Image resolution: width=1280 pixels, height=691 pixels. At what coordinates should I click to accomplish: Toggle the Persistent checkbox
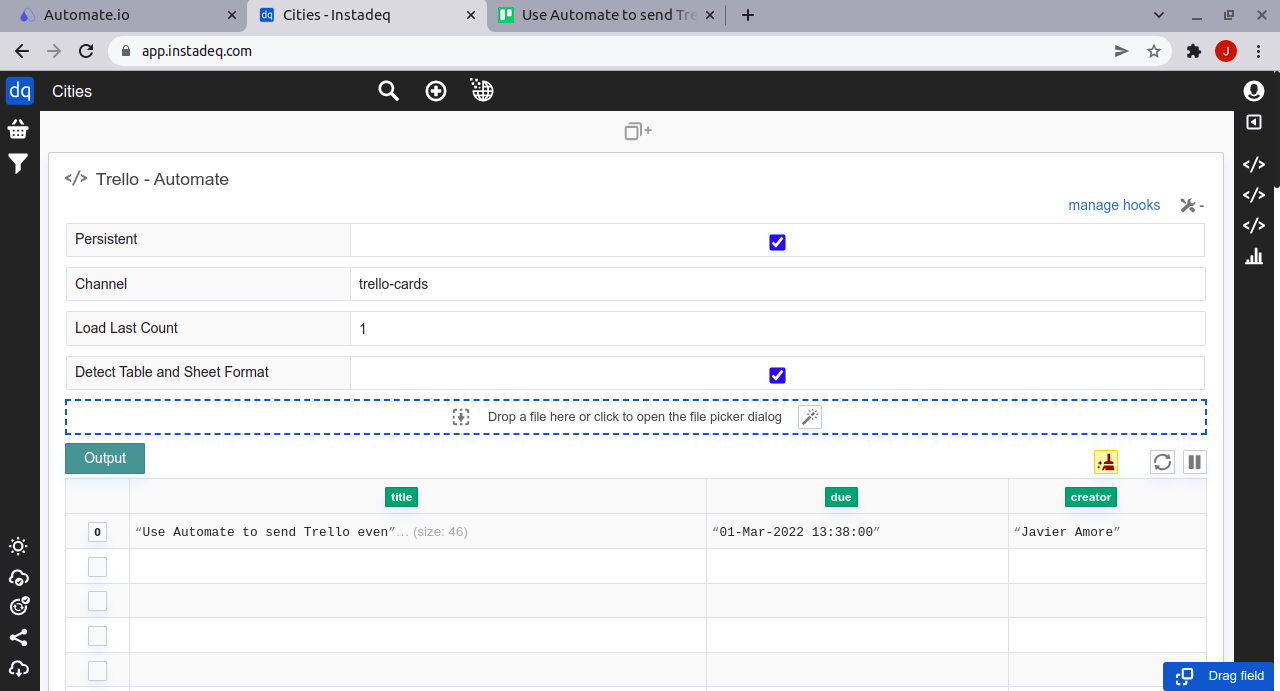pos(777,242)
